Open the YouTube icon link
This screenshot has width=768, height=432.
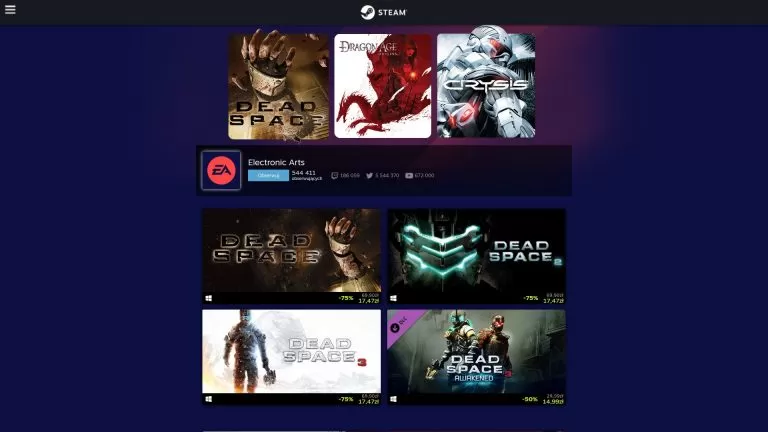coord(409,175)
